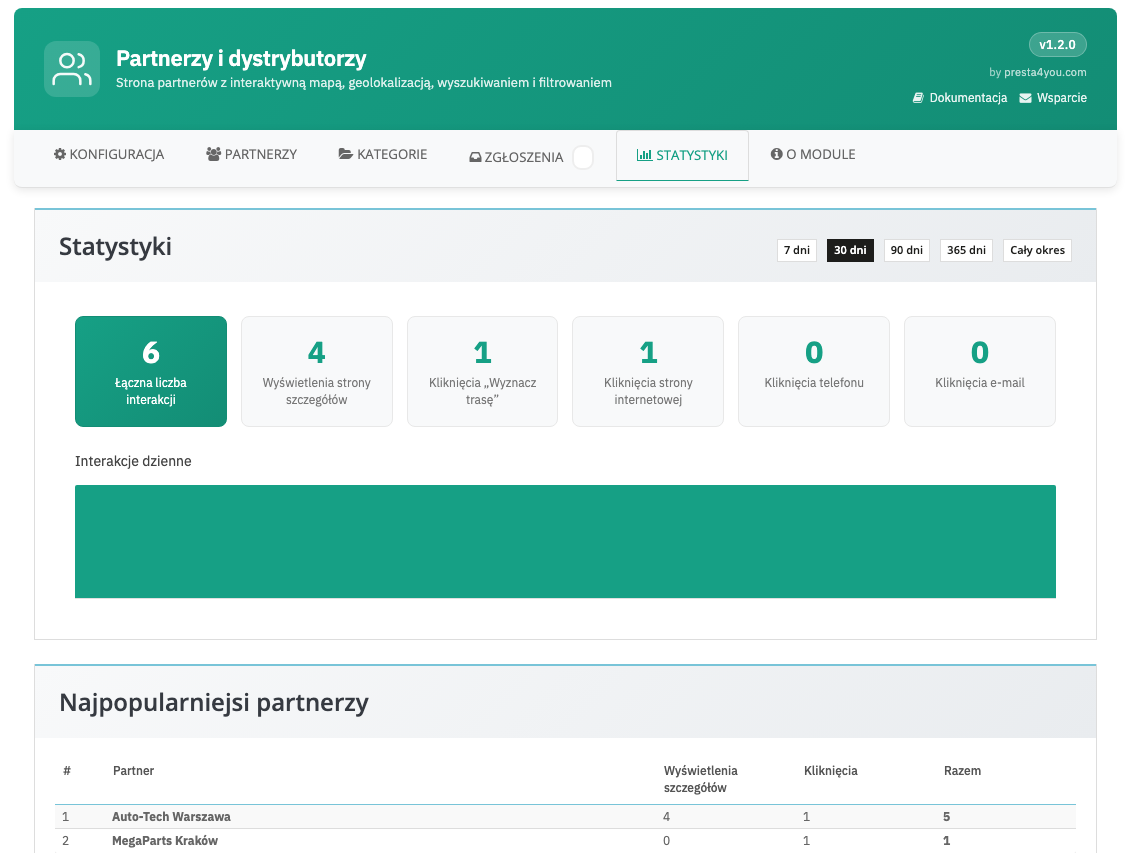The width and height of the screenshot is (1128, 853).
Task: Click the Zgłoszenia count badge
Action: coord(583,157)
